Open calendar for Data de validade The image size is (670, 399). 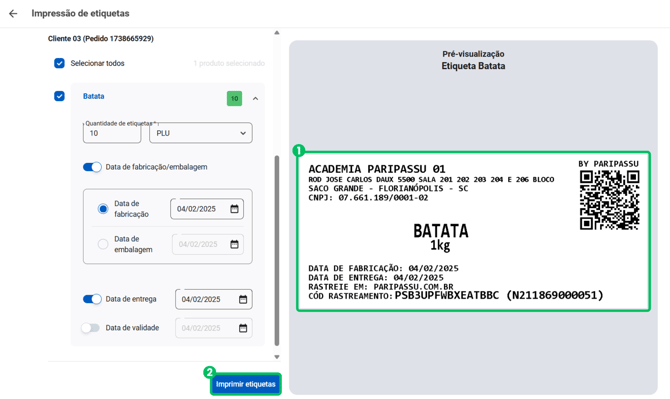[x=243, y=328]
